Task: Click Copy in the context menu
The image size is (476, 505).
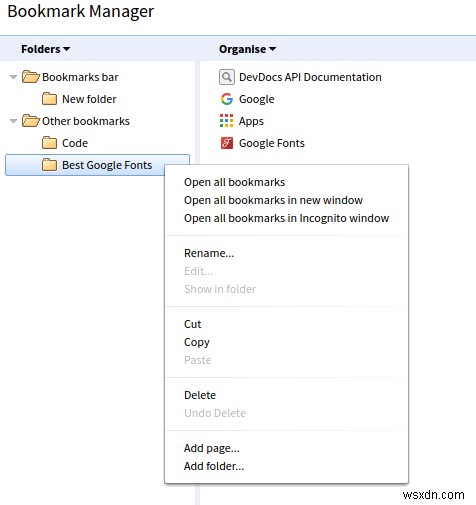Action: point(197,342)
